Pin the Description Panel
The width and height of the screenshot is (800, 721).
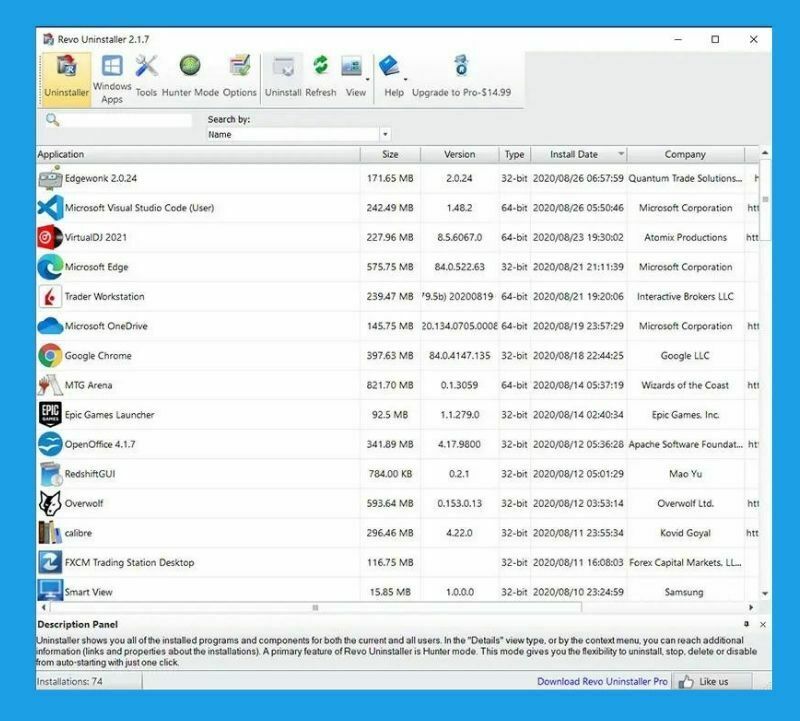coord(746,624)
